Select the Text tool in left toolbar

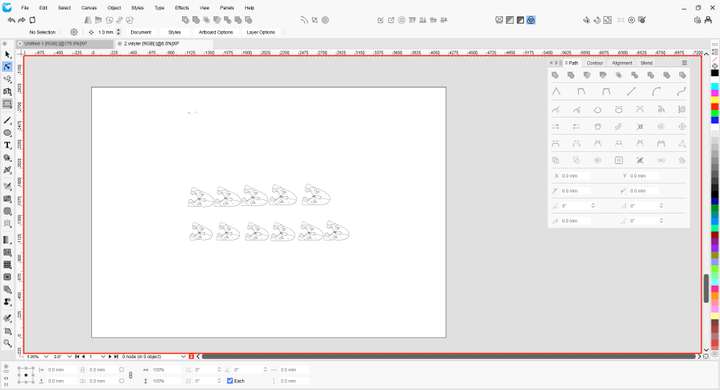tap(7, 145)
